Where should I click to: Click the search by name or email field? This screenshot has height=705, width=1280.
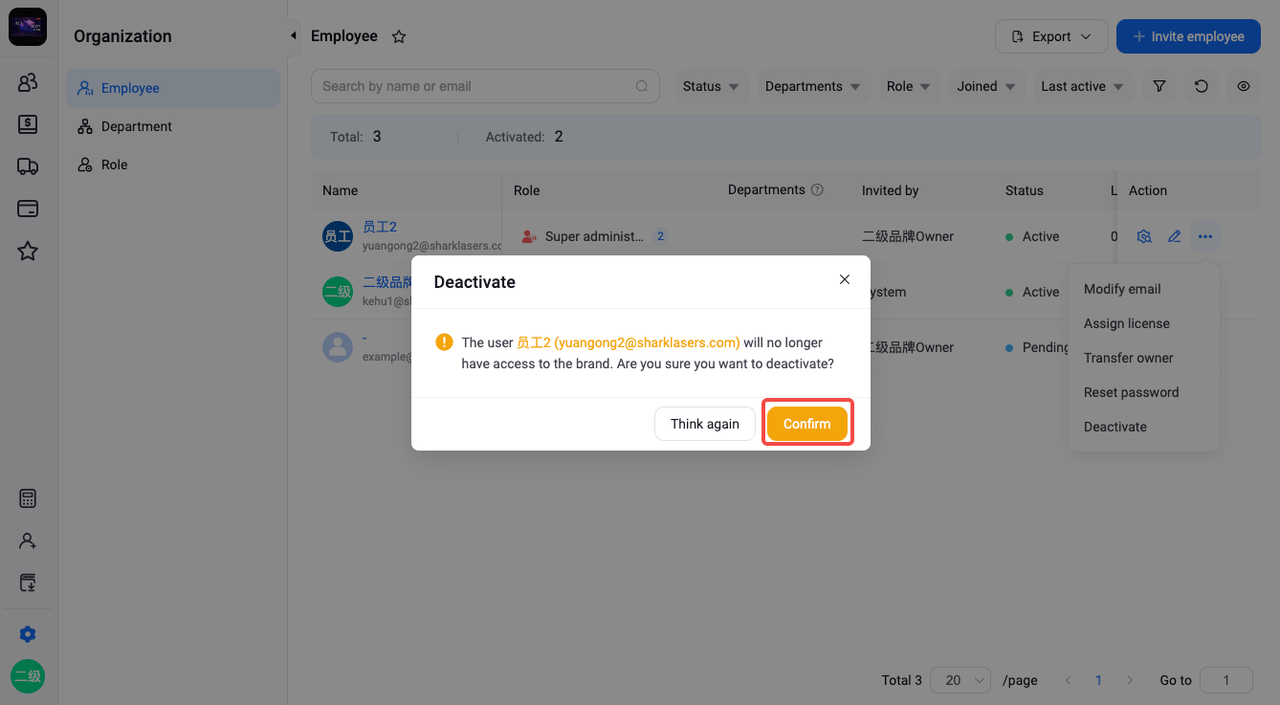(x=485, y=87)
